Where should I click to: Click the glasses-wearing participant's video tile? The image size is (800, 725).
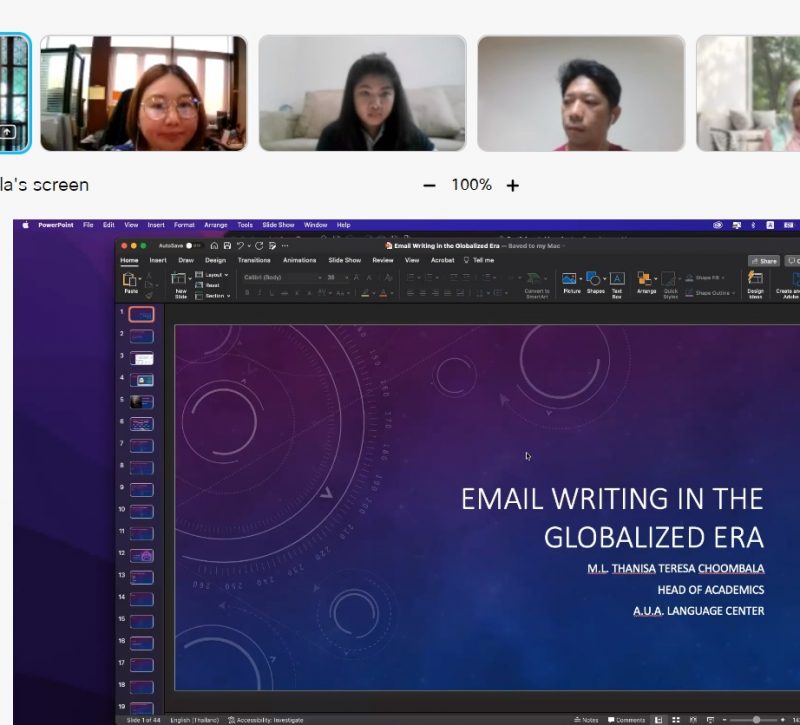tap(144, 93)
